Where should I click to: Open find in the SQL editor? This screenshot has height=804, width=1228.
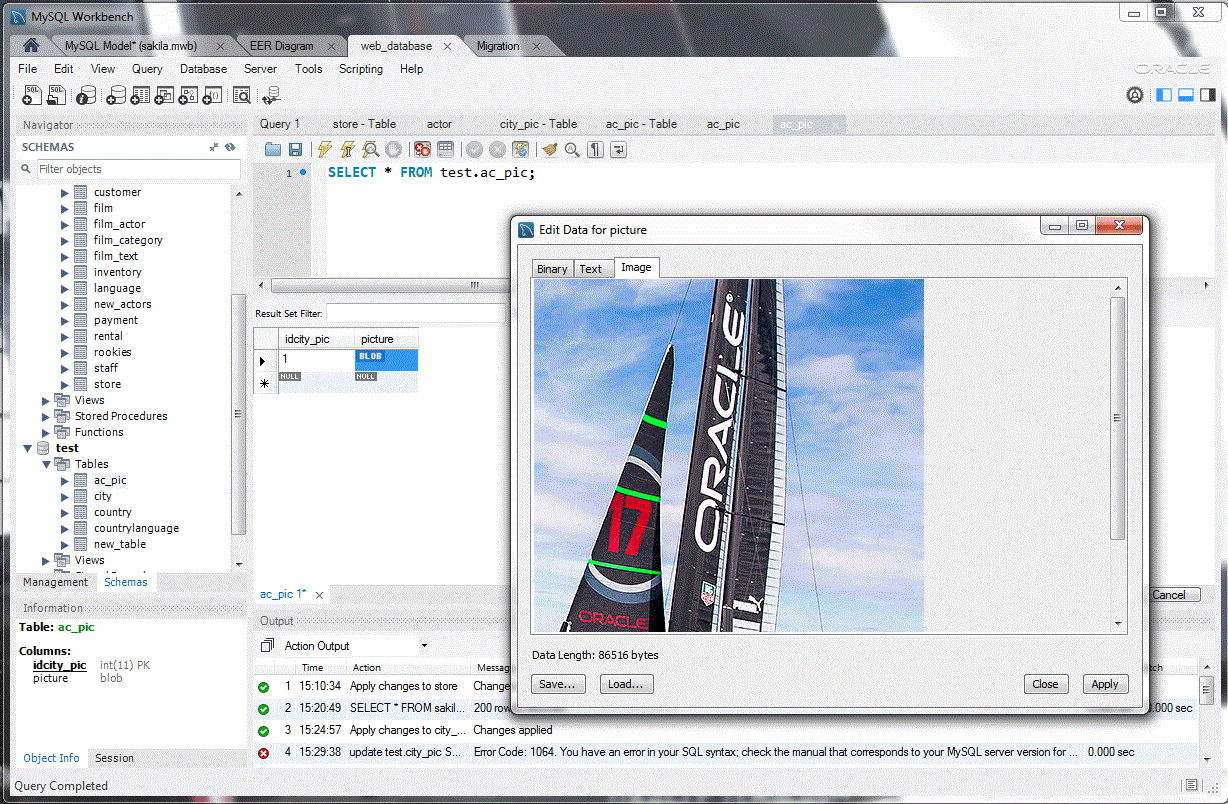click(573, 149)
